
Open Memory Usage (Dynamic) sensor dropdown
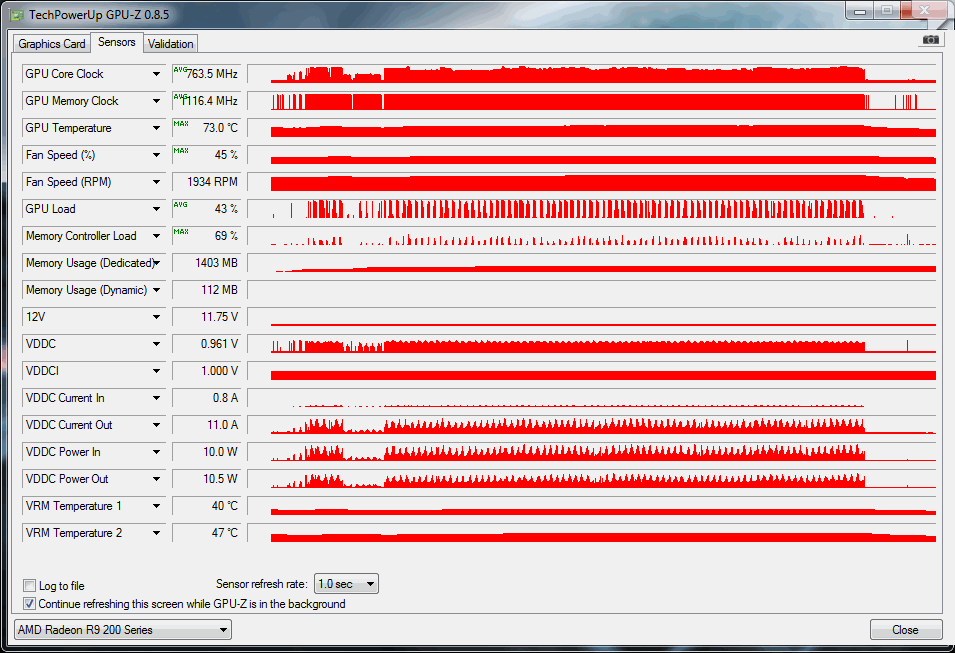pyautogui.click(x=157, y=290)
